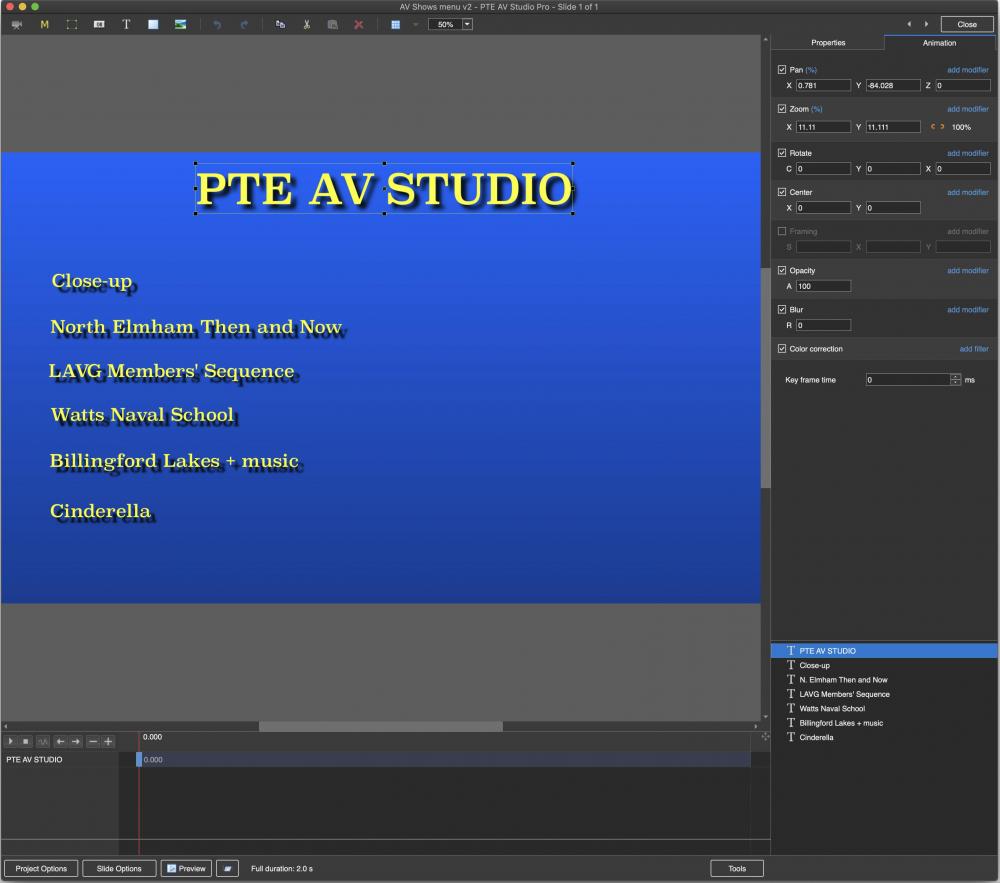Open the grid options arrow beside the grid icon
Screen dimensions: 1000x883
point(415,24)
